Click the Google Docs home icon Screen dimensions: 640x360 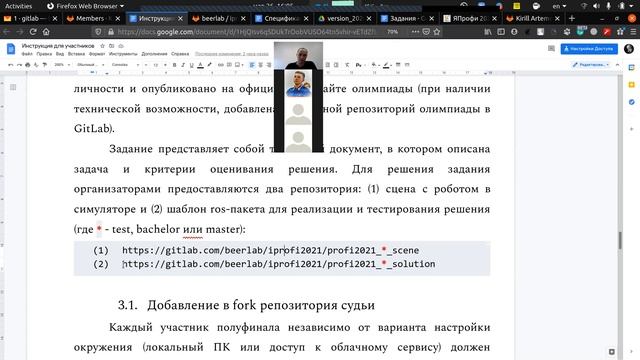[11, 49]
